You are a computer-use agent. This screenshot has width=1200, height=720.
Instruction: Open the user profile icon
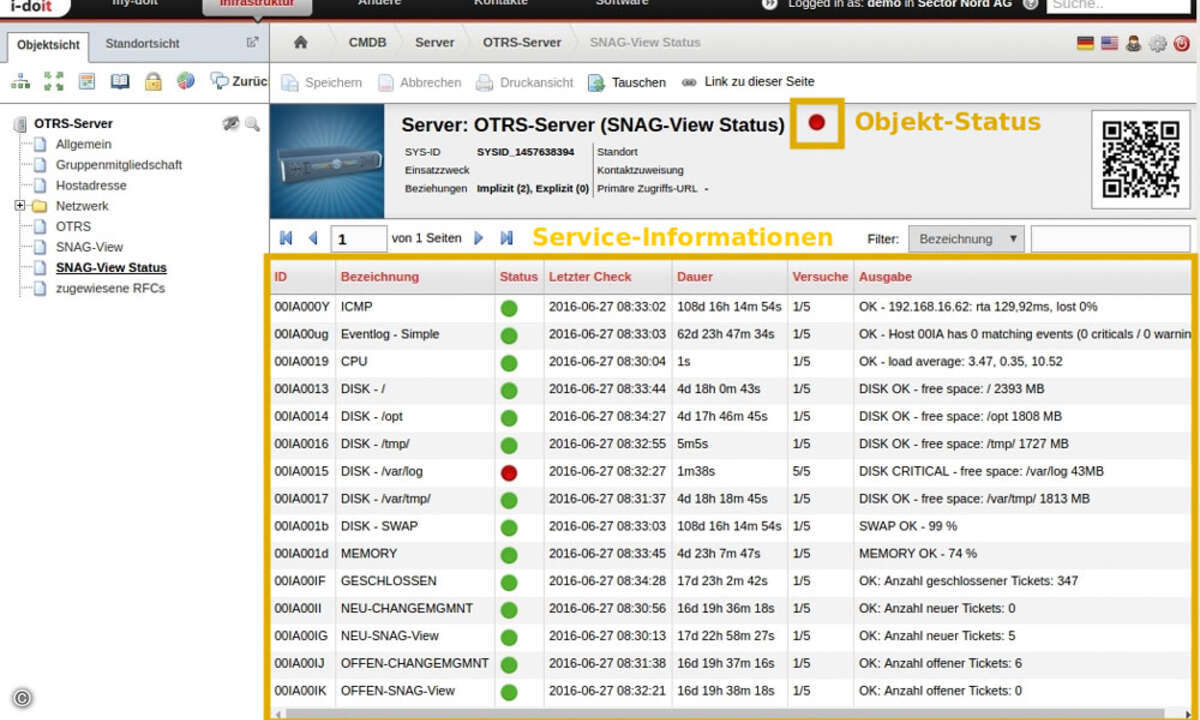[1133, 43]
